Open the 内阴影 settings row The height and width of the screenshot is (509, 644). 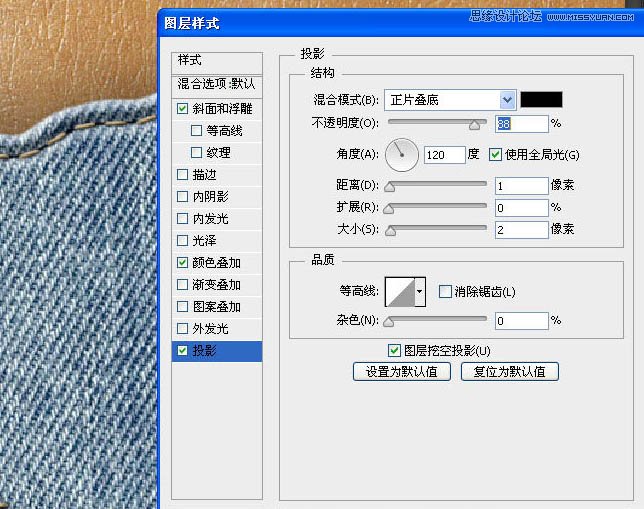pos(217,197)
